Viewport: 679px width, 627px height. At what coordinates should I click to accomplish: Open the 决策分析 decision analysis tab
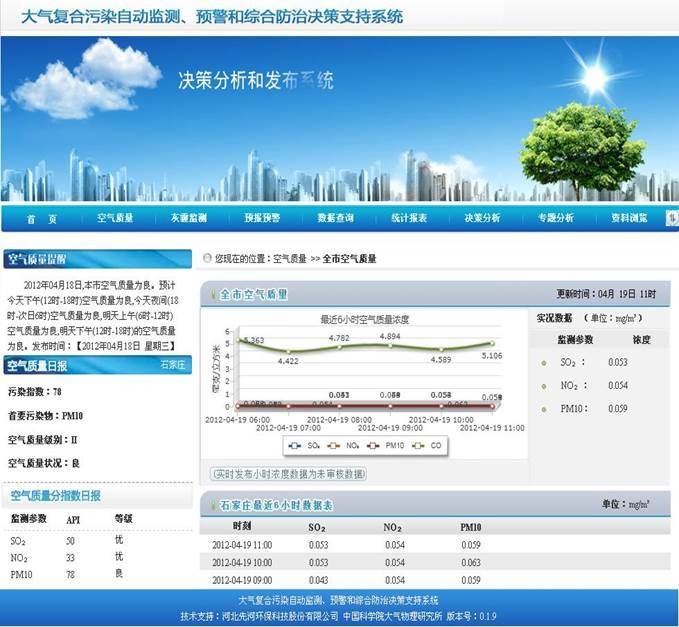(x=482, y=218)
